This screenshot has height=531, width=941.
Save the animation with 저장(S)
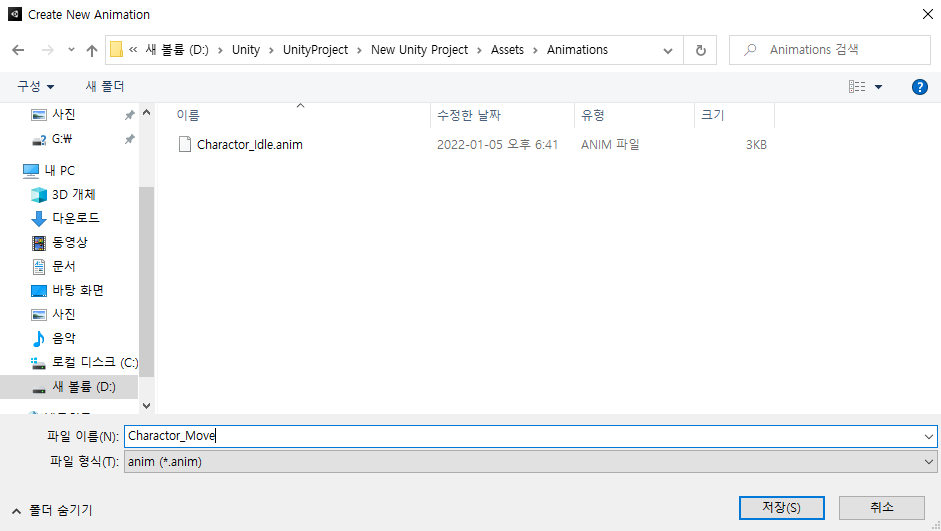pos(781,508)
